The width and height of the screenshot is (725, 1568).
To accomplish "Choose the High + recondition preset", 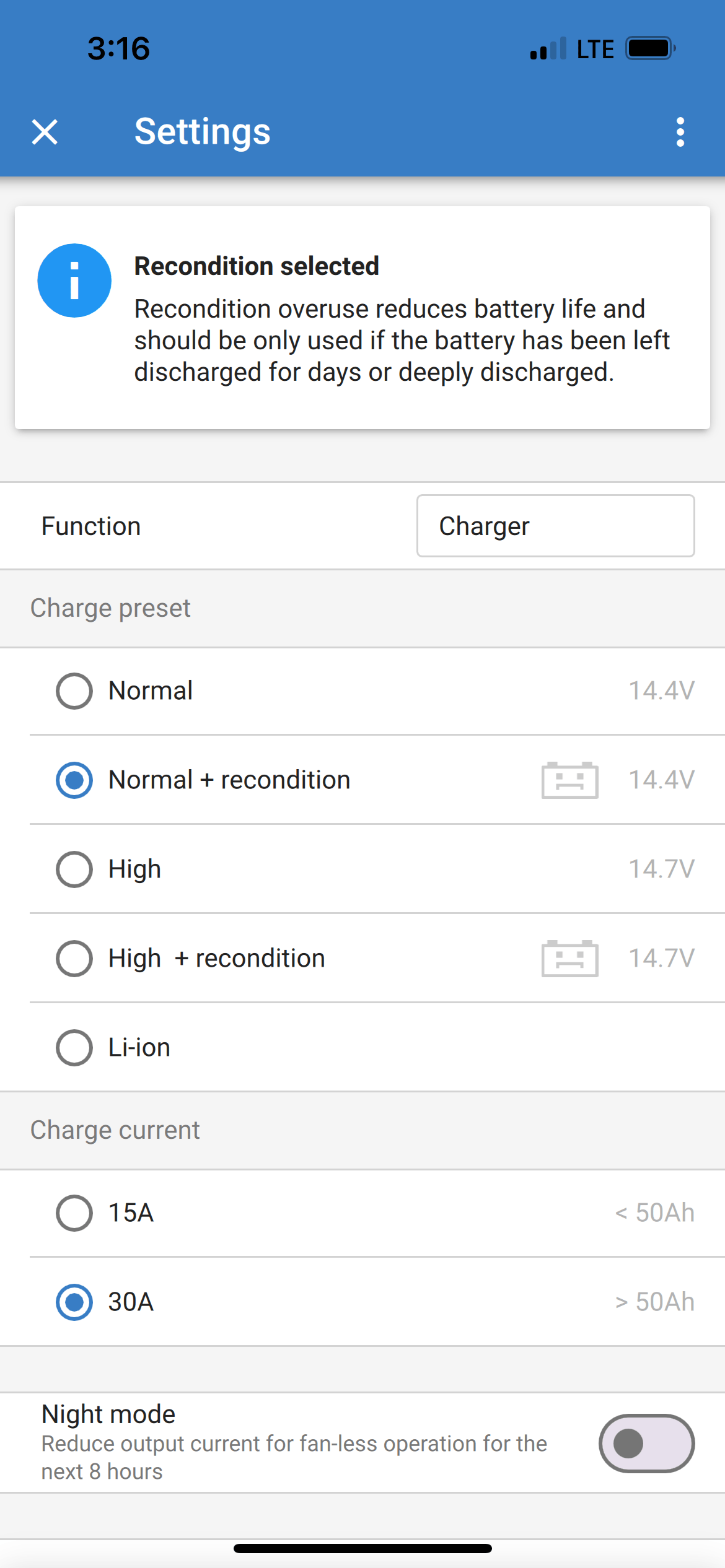I will tap(74, 959).
